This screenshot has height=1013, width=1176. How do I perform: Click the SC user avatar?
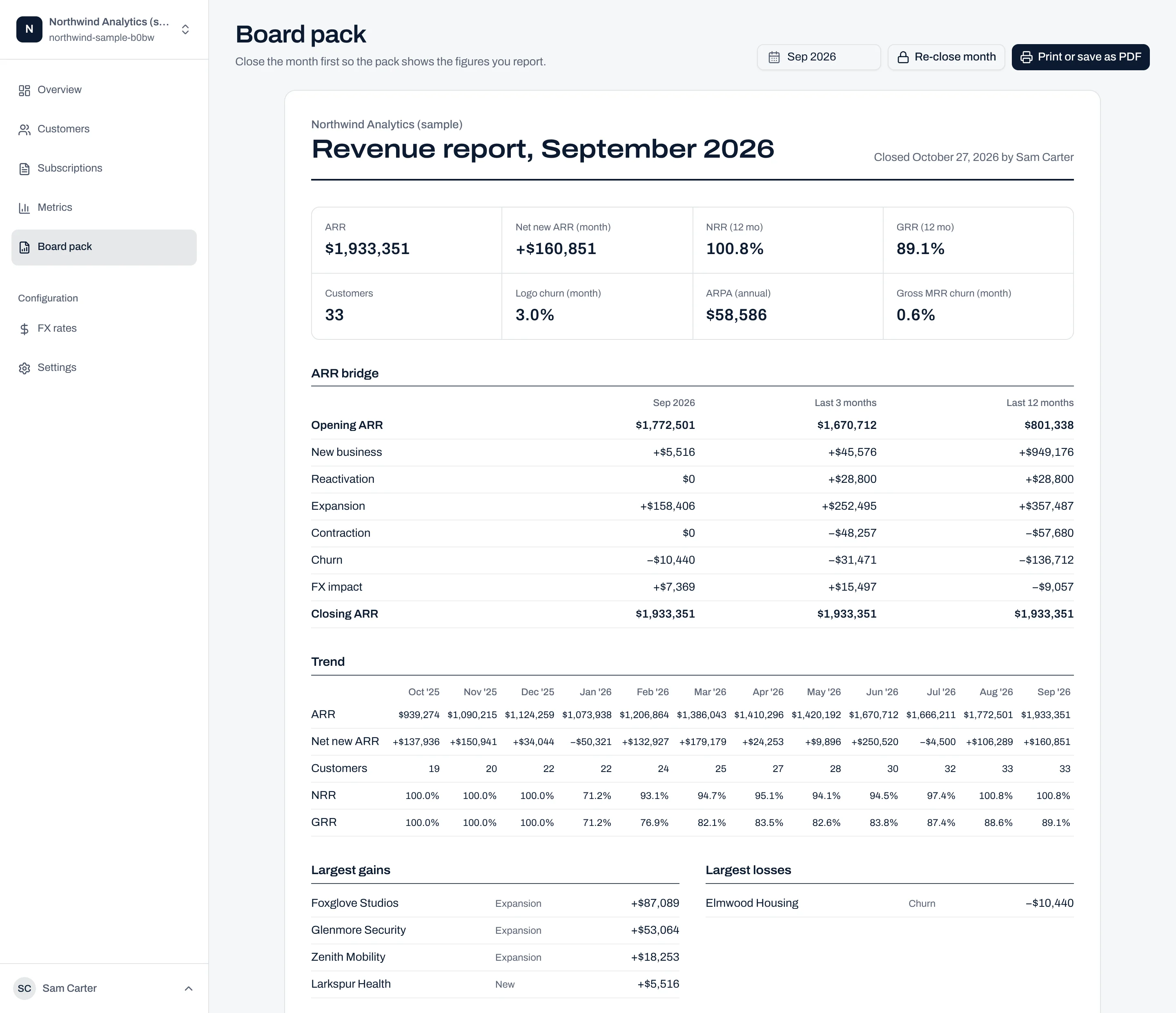(x=24, y=988)
